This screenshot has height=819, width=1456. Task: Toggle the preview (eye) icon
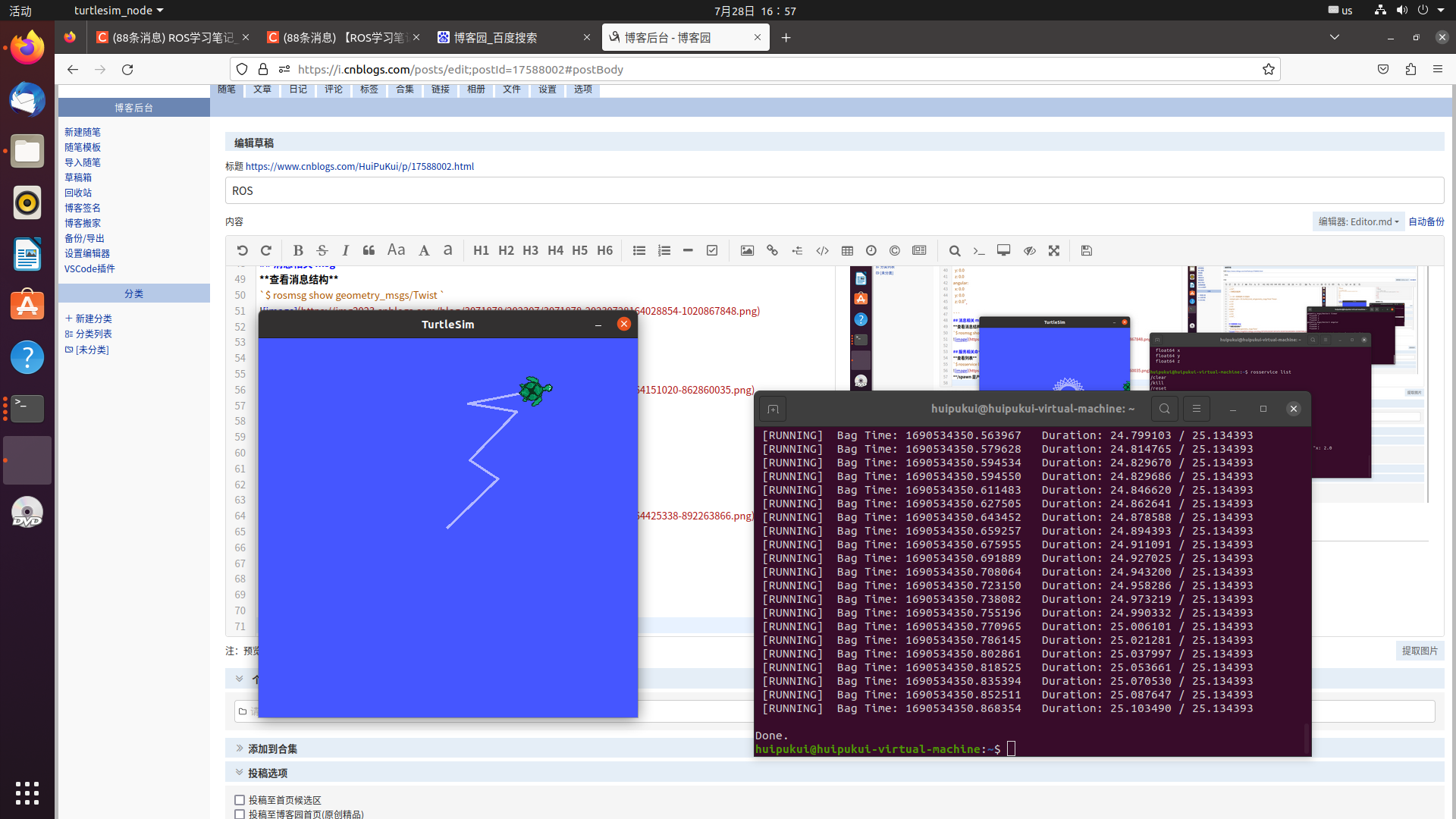[1029, 250]
